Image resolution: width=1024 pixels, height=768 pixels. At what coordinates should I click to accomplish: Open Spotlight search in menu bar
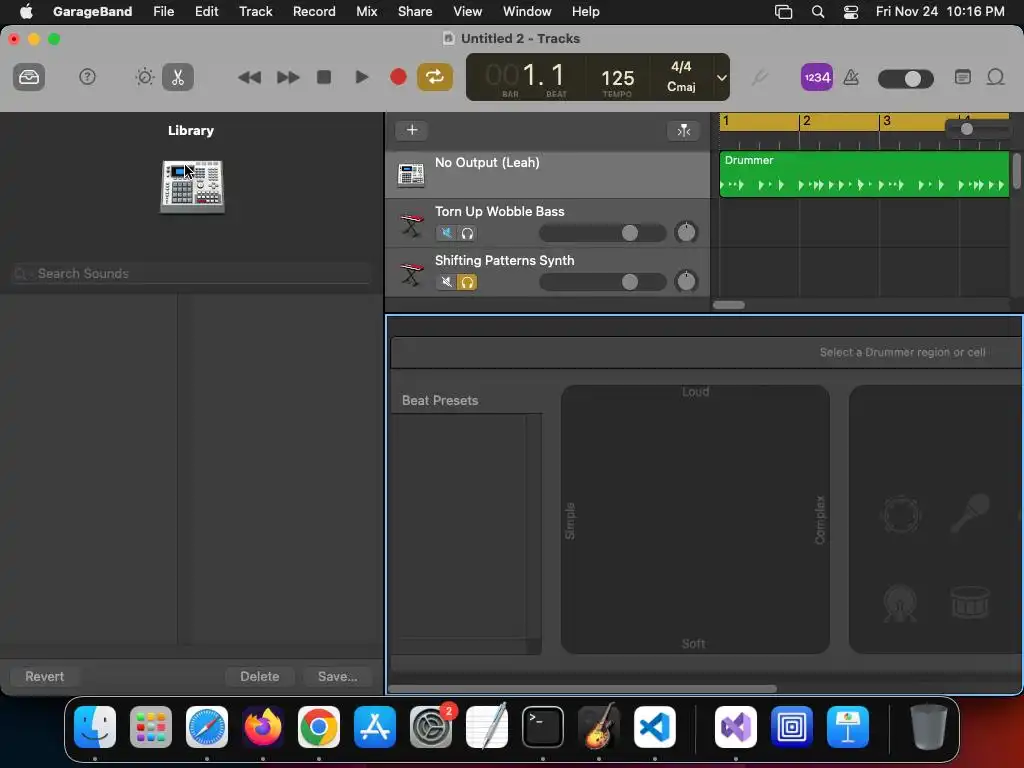pos(818,12)
